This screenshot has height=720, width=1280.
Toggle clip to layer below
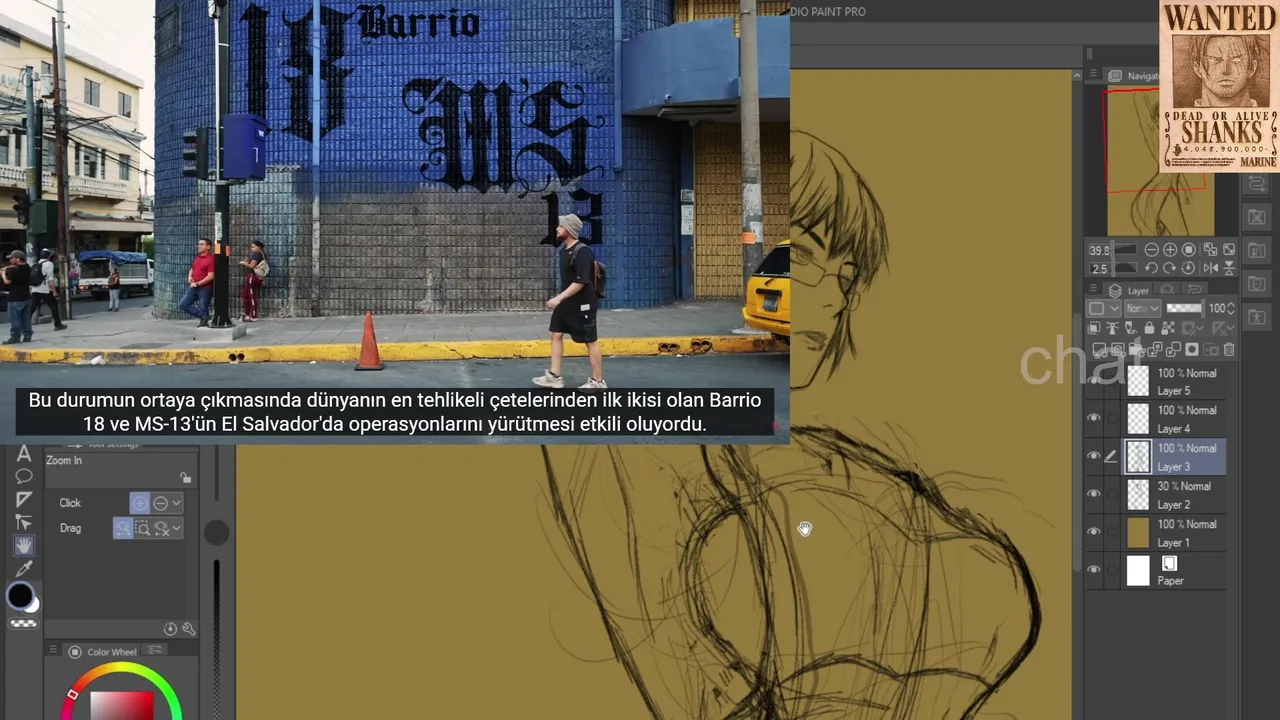[1095, 328]
